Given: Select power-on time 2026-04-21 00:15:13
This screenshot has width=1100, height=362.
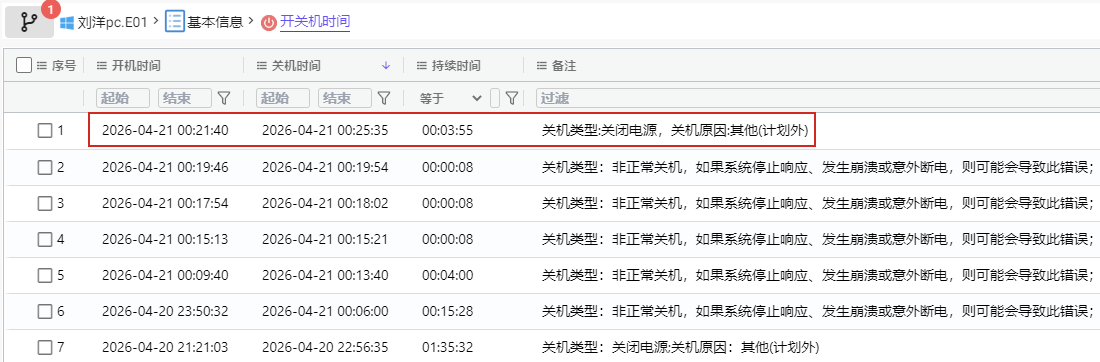Looking at the screenshot, I should (165, 239).
